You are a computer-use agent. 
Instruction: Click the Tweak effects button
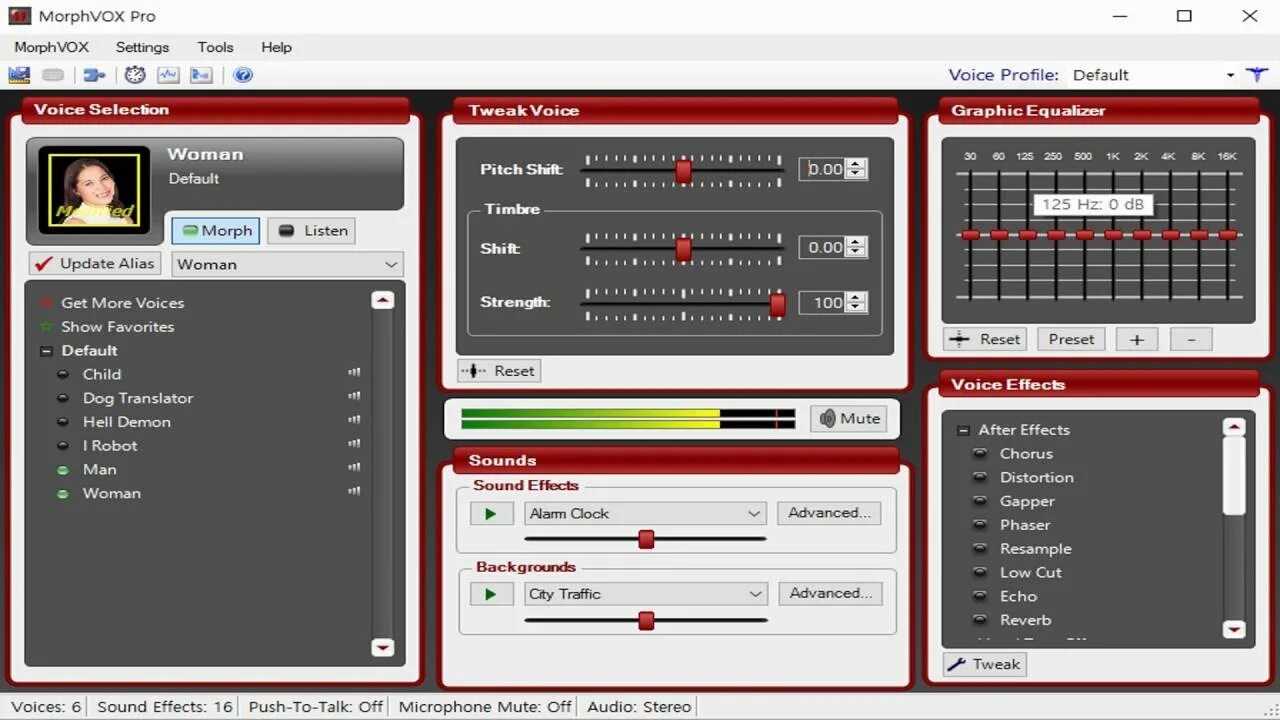pos(985,665)
